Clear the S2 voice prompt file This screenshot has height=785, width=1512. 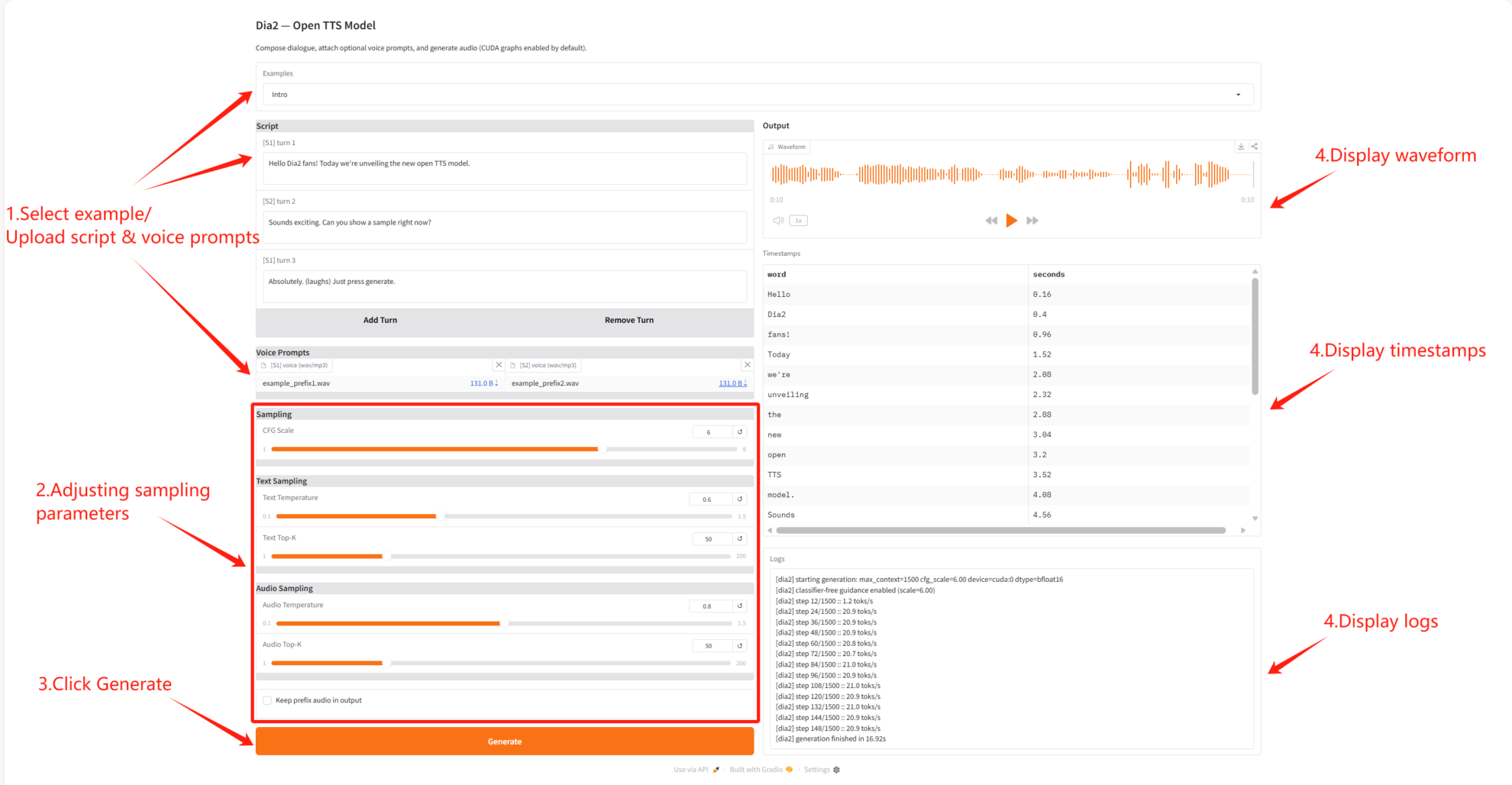tap(747, 365)
